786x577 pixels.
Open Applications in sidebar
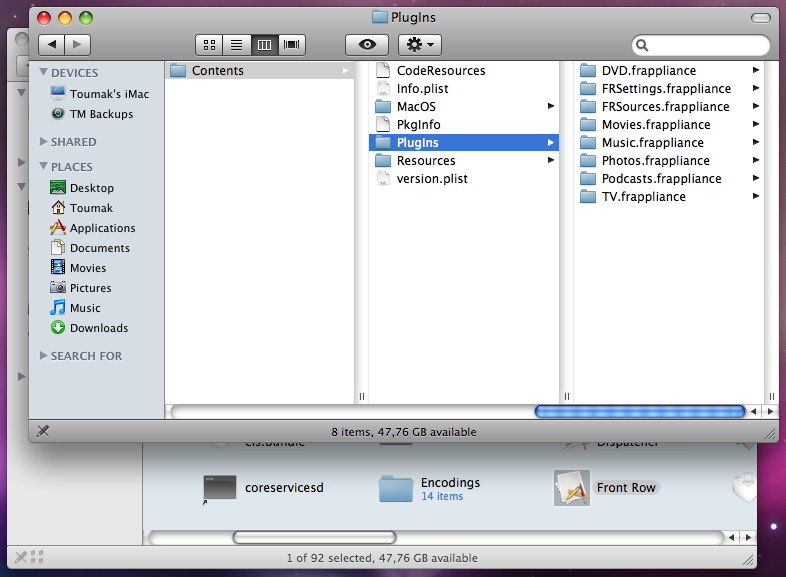[93, 228]
